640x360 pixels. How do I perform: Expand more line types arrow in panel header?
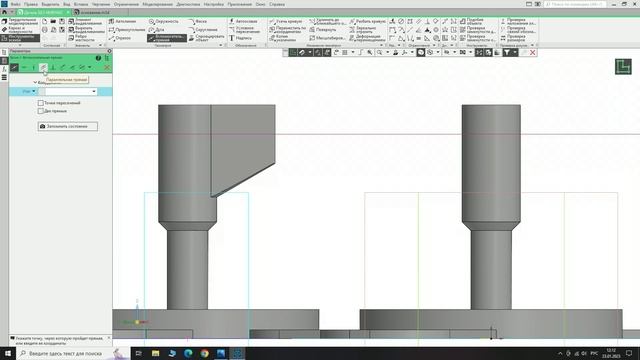(90, 67)
